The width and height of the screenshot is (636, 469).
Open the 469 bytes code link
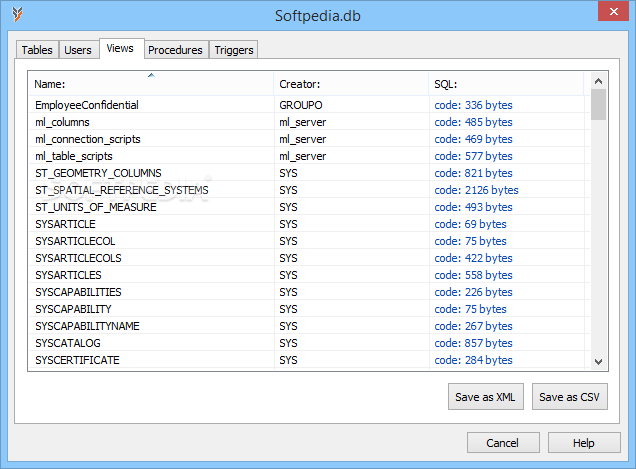point(473,139)
